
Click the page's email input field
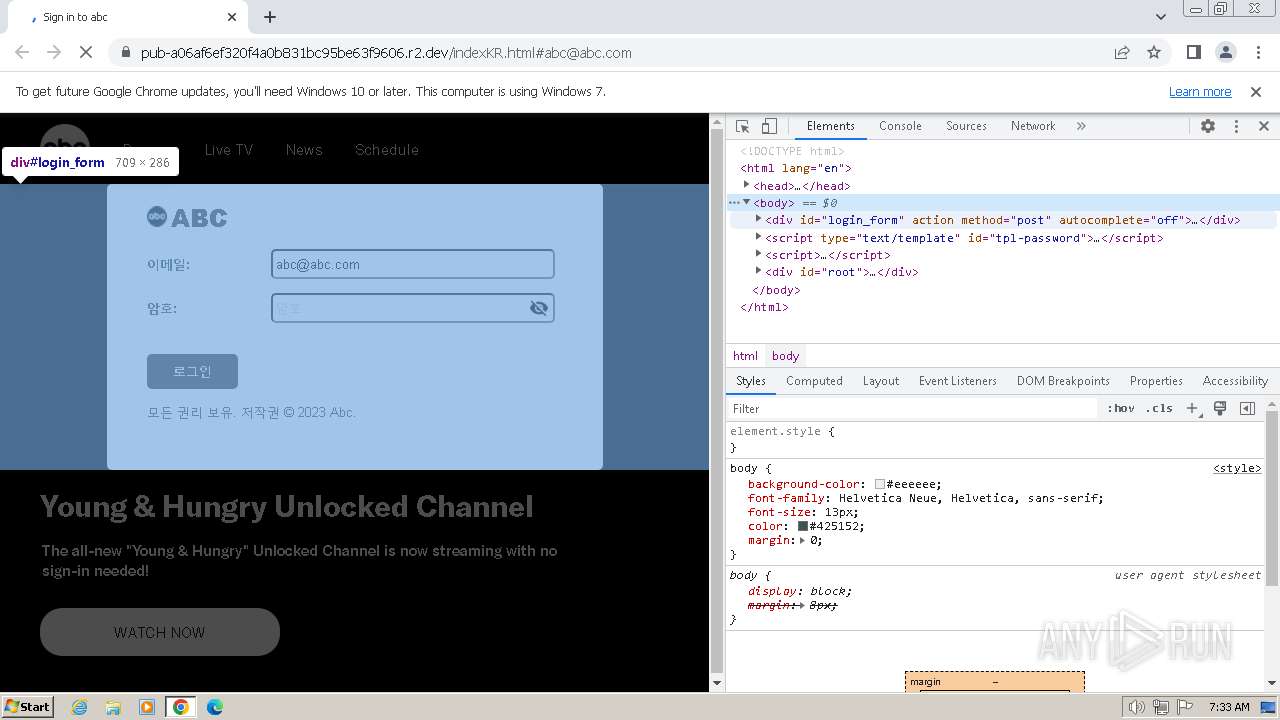click(412, 264)
